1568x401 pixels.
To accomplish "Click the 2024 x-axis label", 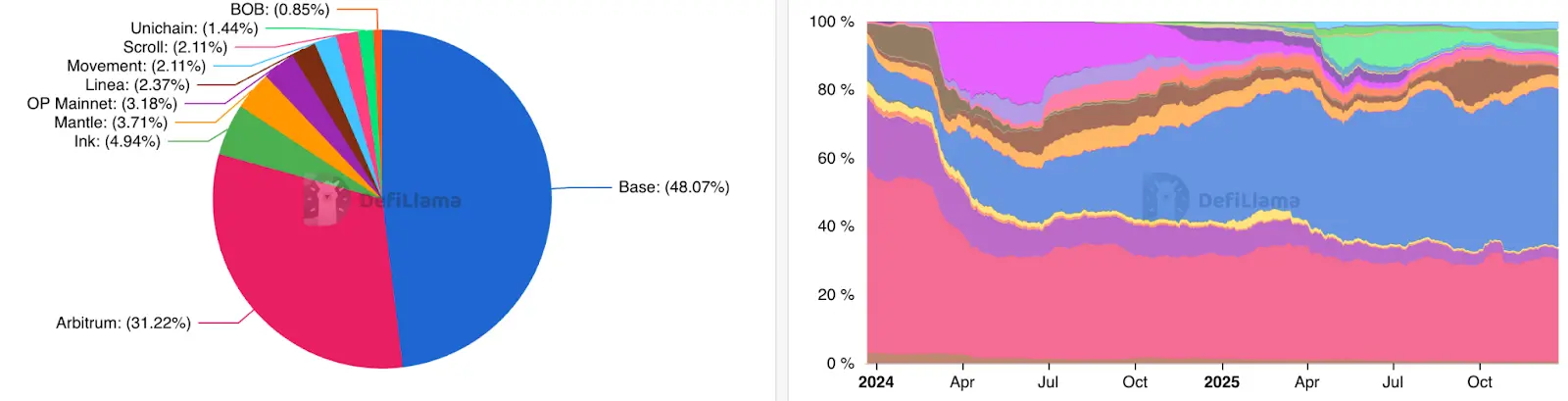I will point(876,382).
